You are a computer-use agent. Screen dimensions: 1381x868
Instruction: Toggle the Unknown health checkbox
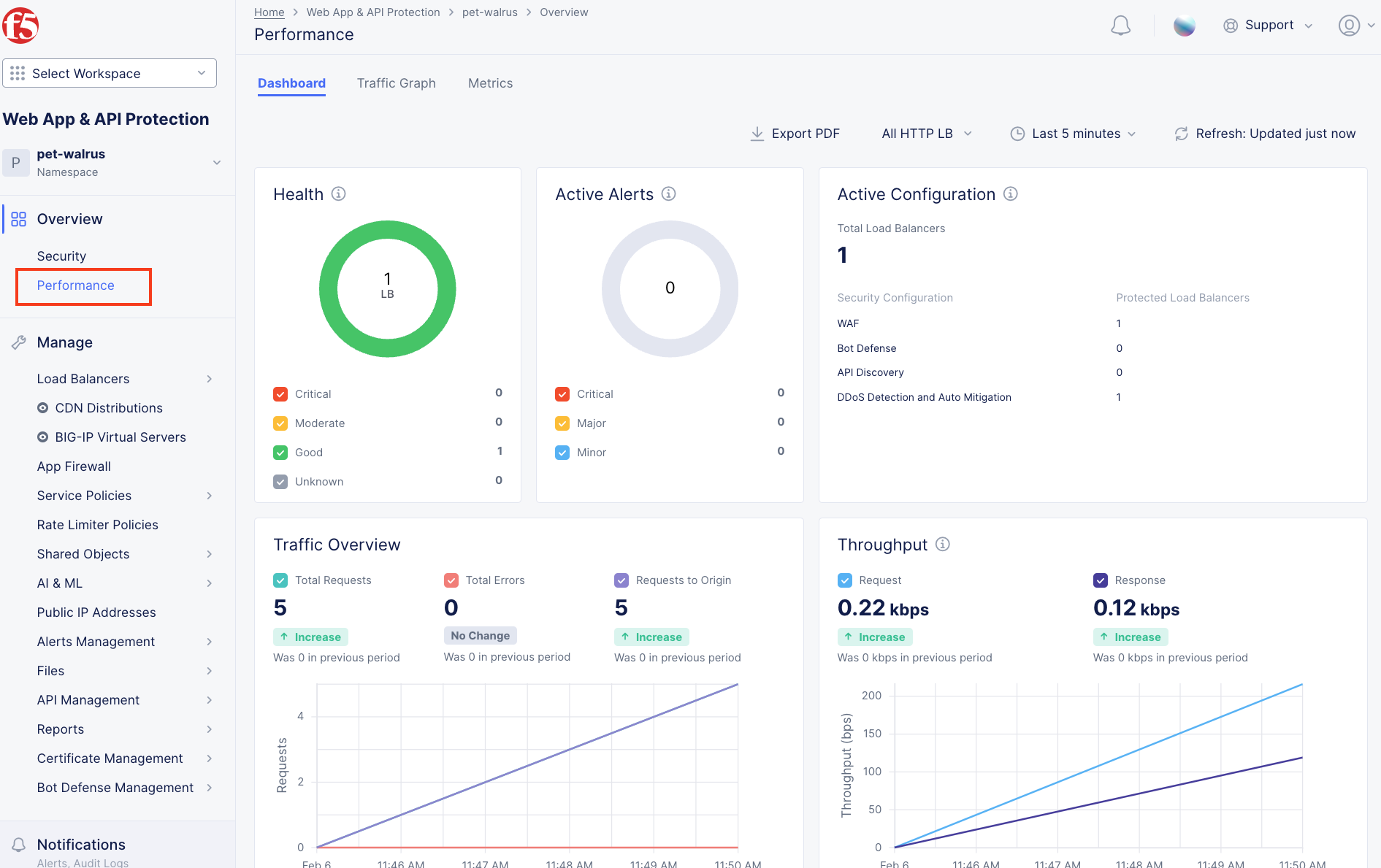[280, 482]
